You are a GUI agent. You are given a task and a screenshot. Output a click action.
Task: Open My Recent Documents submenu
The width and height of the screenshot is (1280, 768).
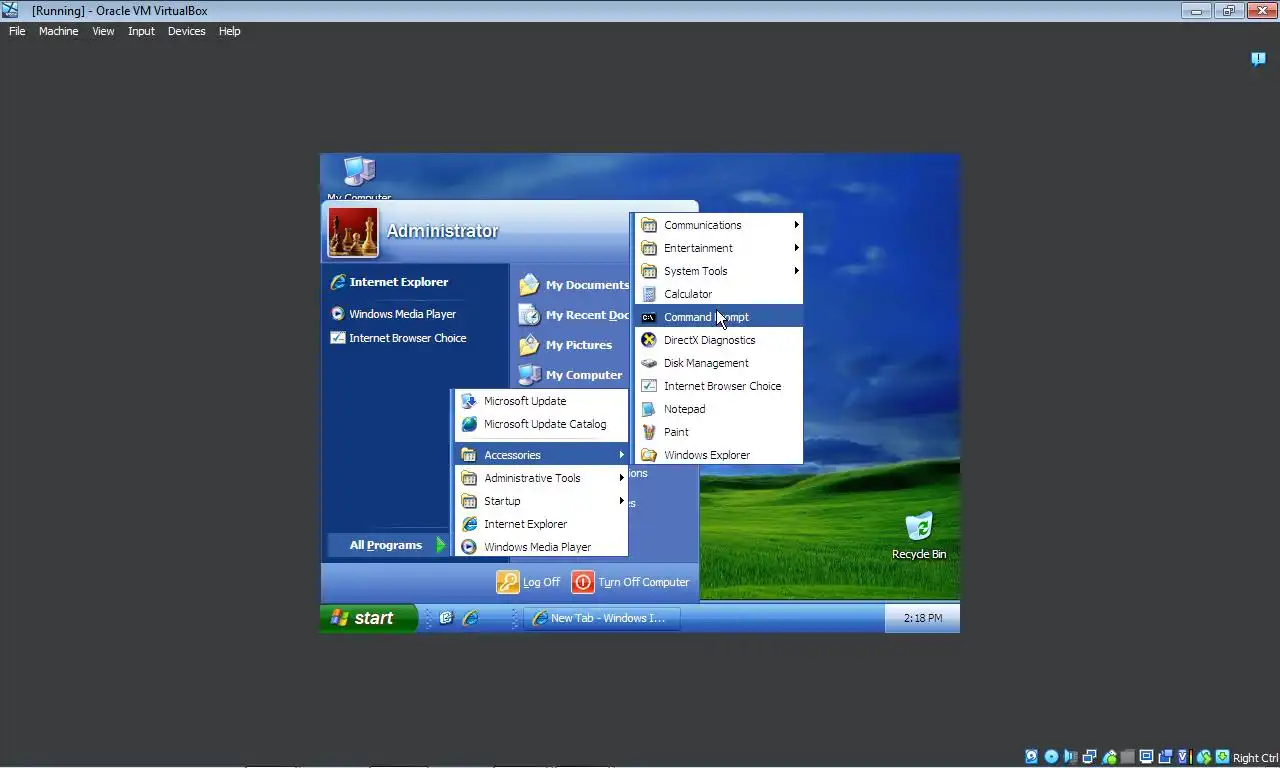573,315
